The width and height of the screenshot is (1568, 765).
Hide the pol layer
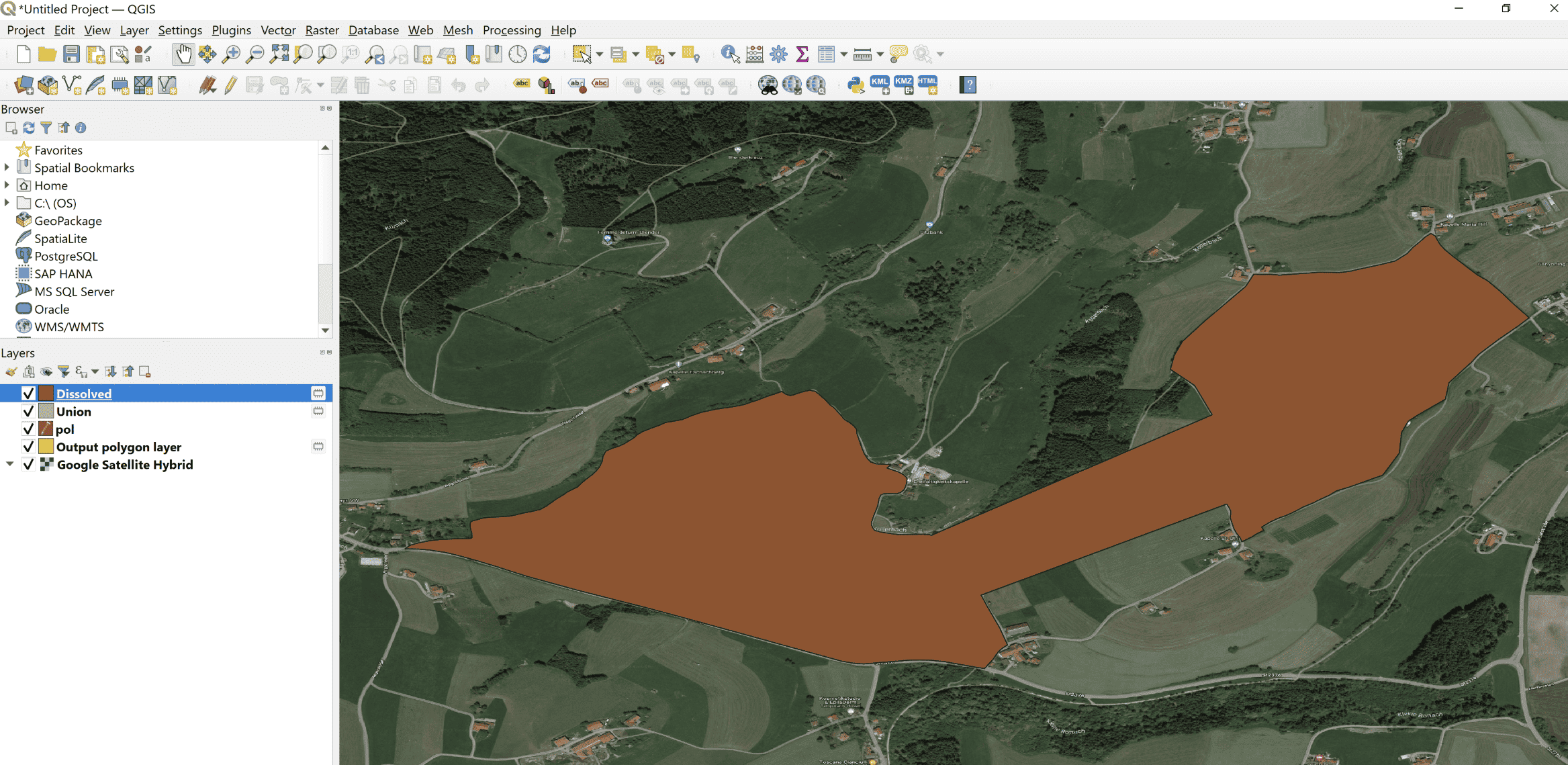(x=28, y=429)
